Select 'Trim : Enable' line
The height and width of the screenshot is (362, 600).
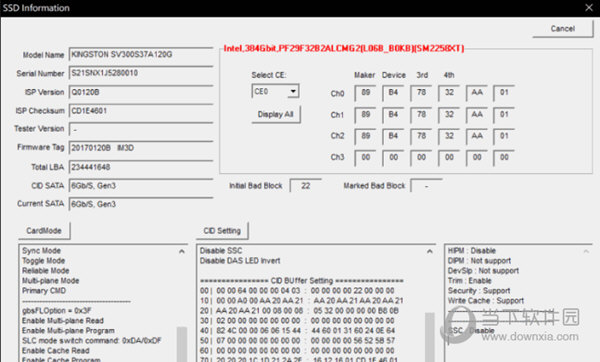tap(469, 280)
